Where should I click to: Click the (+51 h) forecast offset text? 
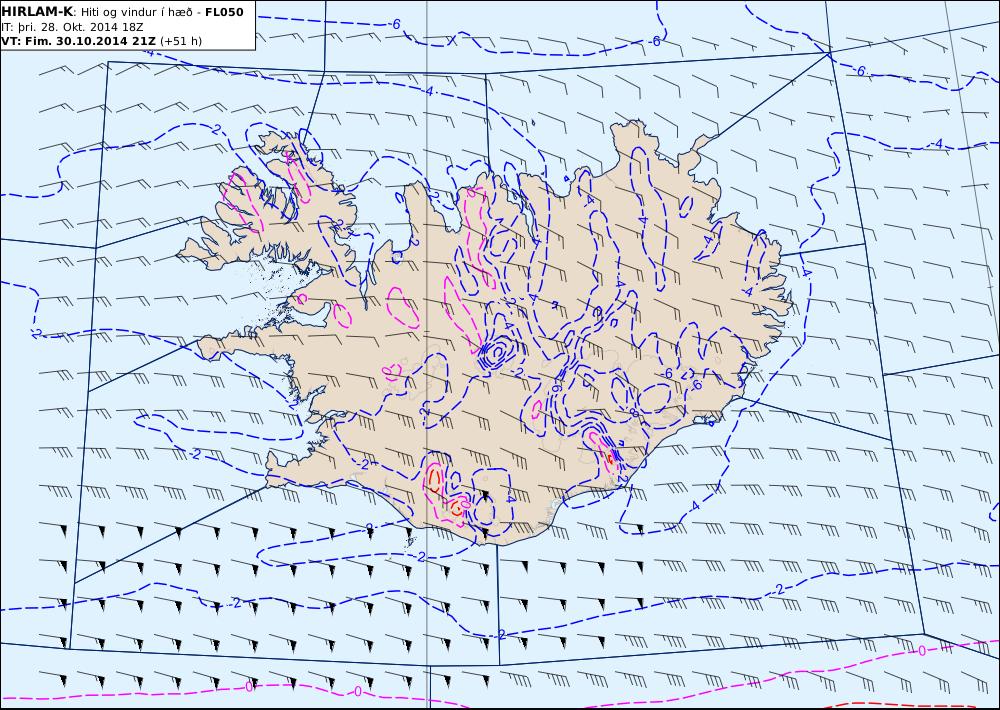click(x=180, y=41)
